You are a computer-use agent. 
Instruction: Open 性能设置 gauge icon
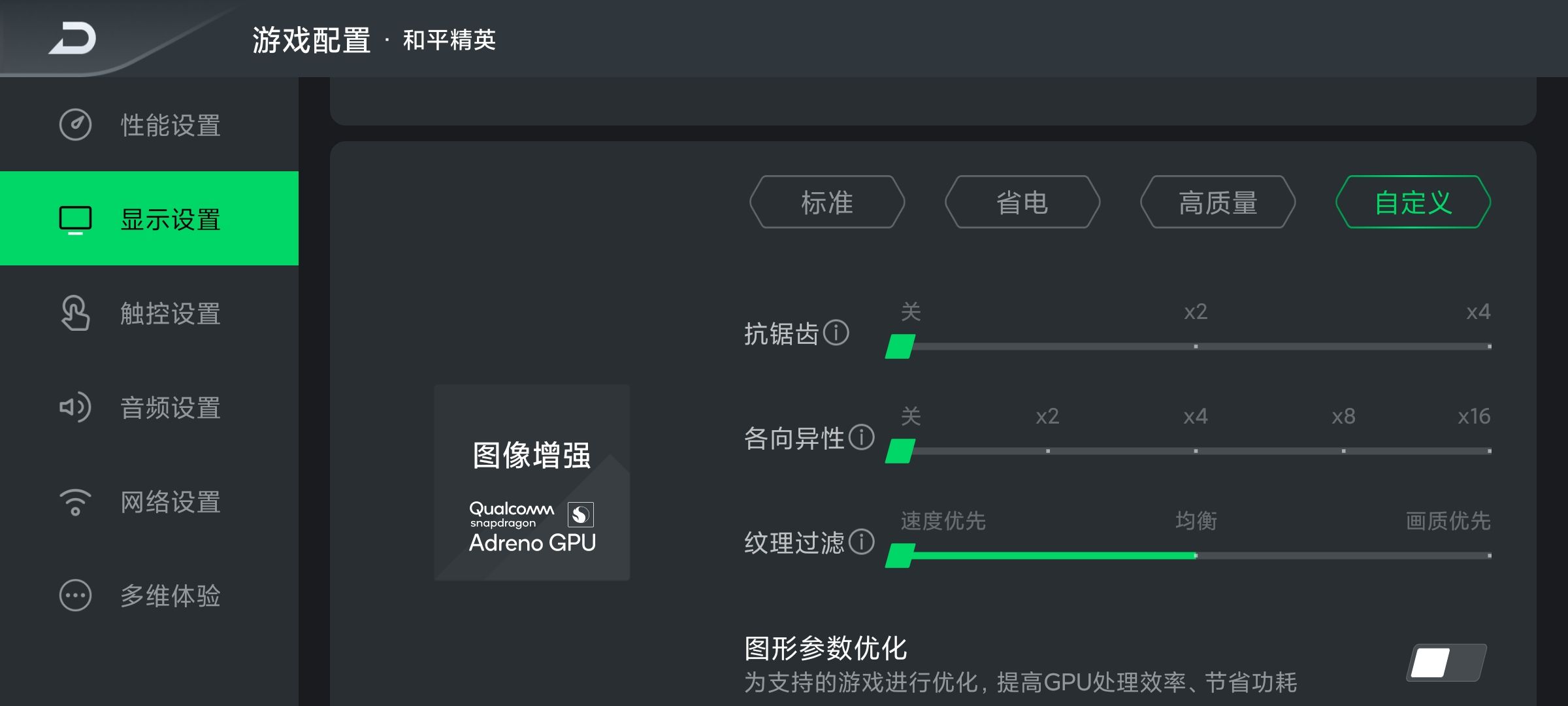coord(76,124)
